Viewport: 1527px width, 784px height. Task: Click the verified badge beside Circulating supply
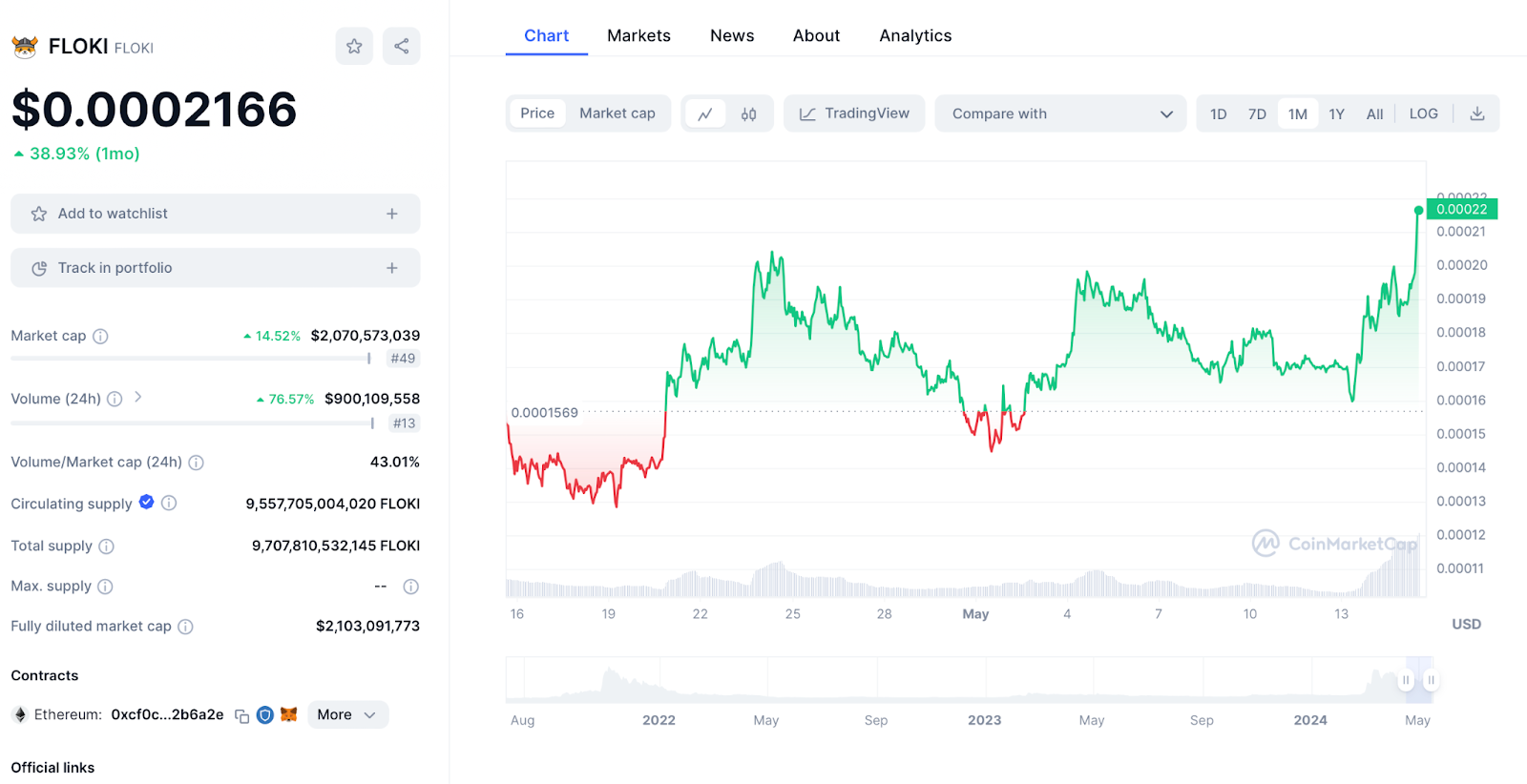[146, 502]
